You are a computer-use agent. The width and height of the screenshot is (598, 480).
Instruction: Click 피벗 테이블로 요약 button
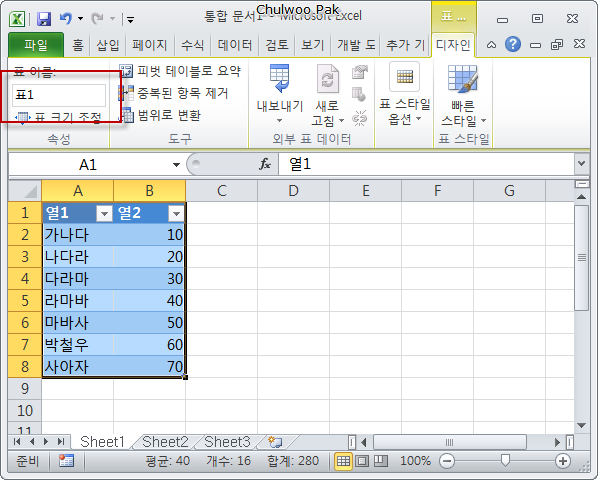point(180,71)
